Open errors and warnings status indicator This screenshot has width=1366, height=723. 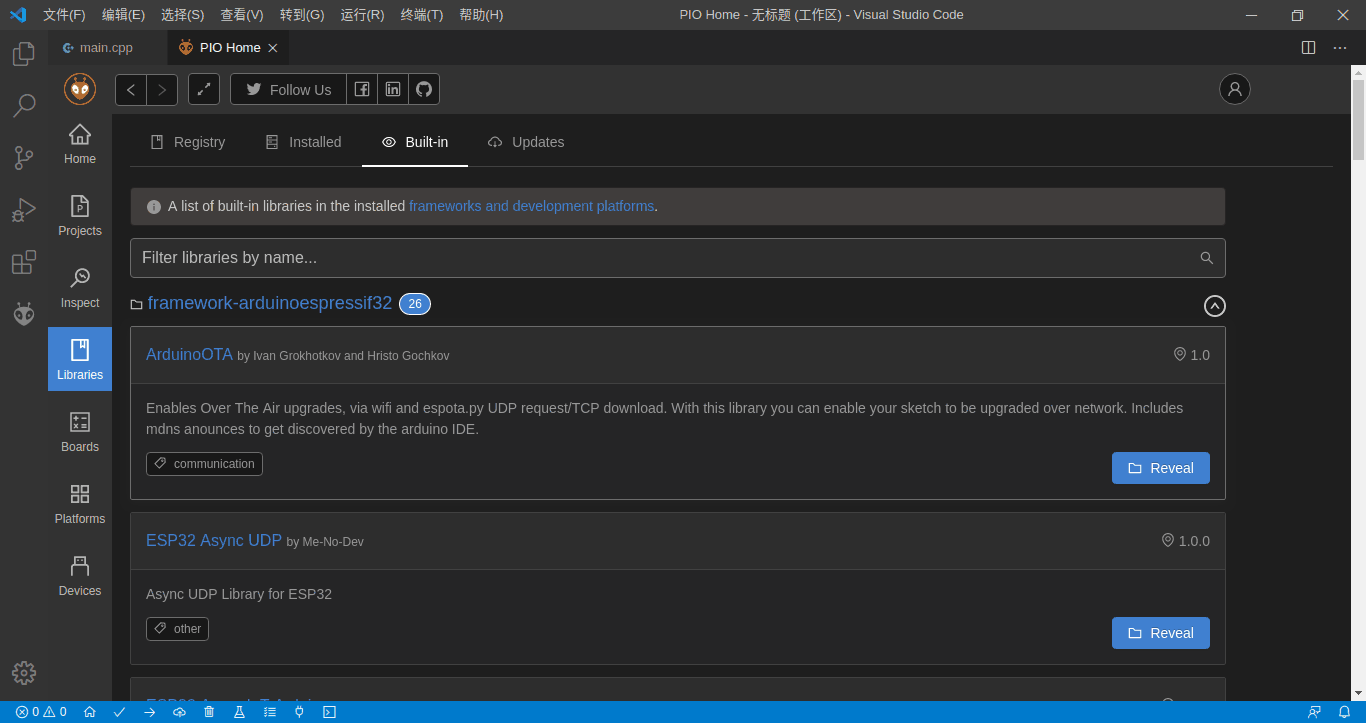coord(41,712)
